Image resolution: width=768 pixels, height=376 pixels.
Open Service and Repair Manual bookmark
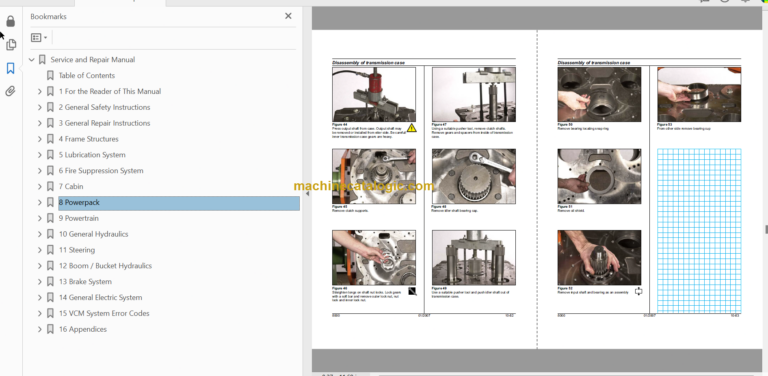(x=93, y=60)
